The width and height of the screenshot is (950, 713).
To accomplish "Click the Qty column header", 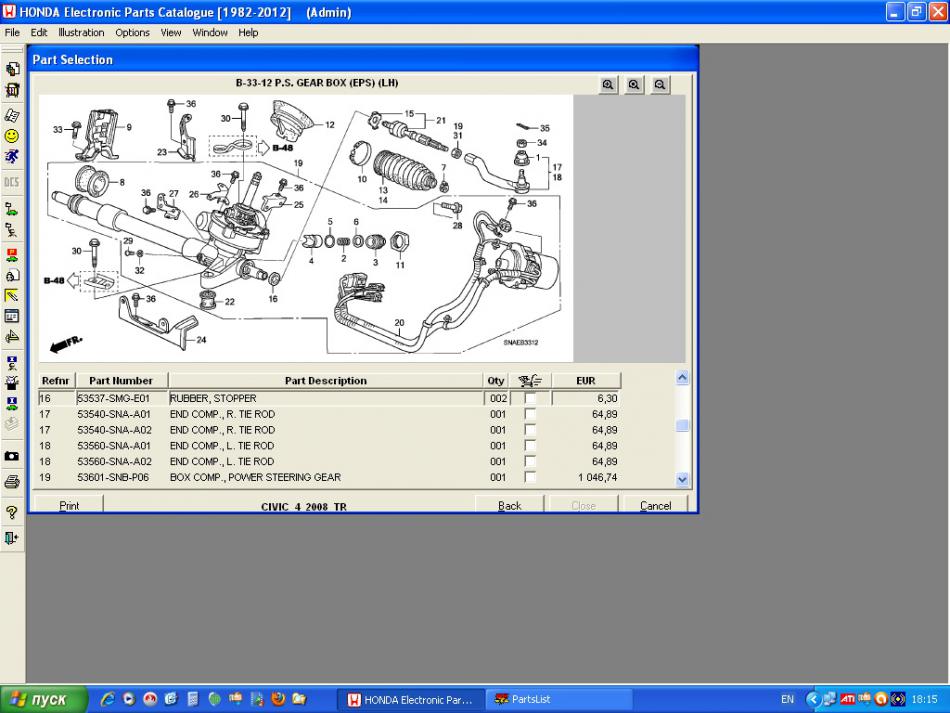I will pos(496,380).
